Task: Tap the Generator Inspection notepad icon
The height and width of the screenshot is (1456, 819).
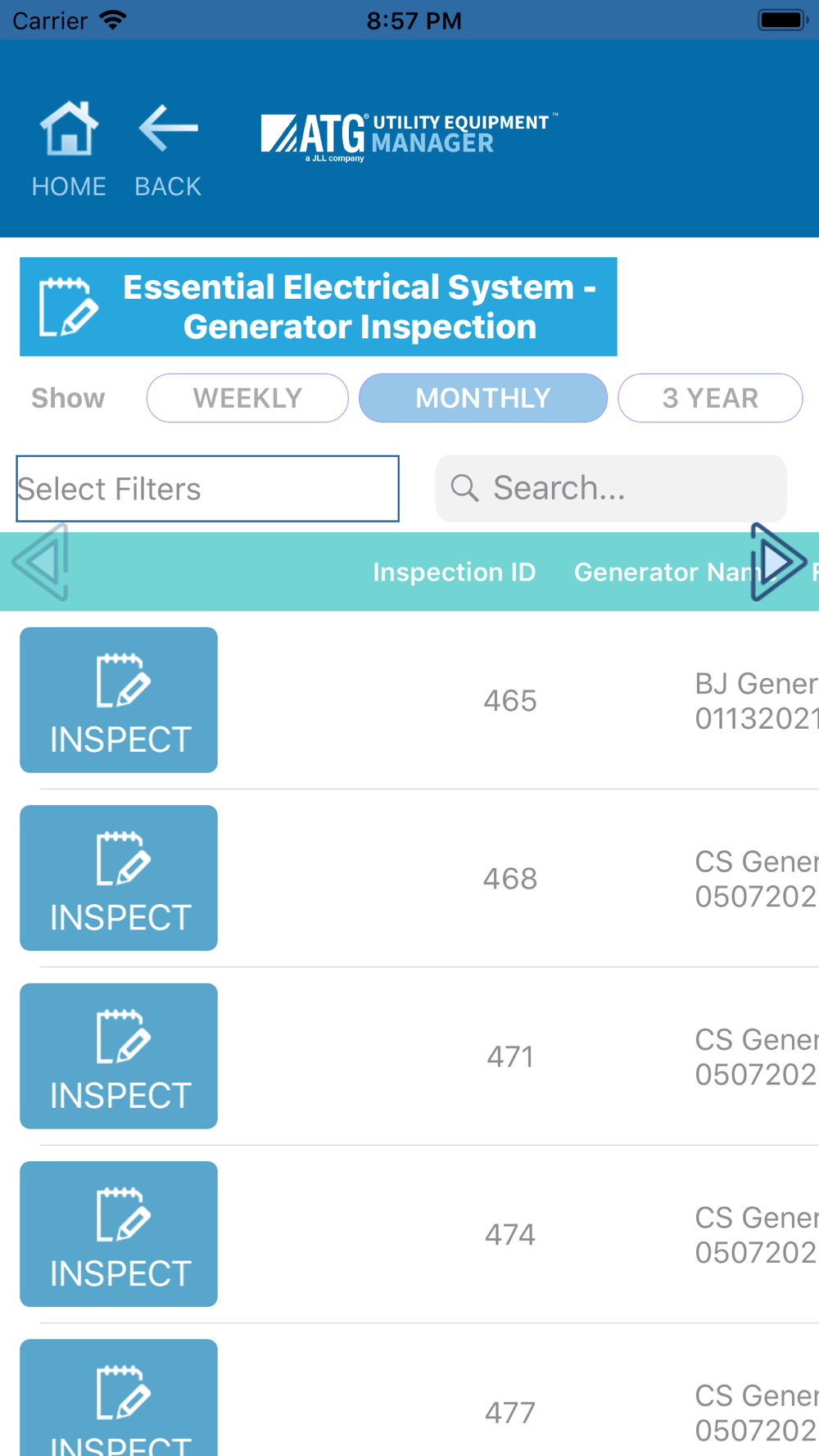Action: [69, 307]
